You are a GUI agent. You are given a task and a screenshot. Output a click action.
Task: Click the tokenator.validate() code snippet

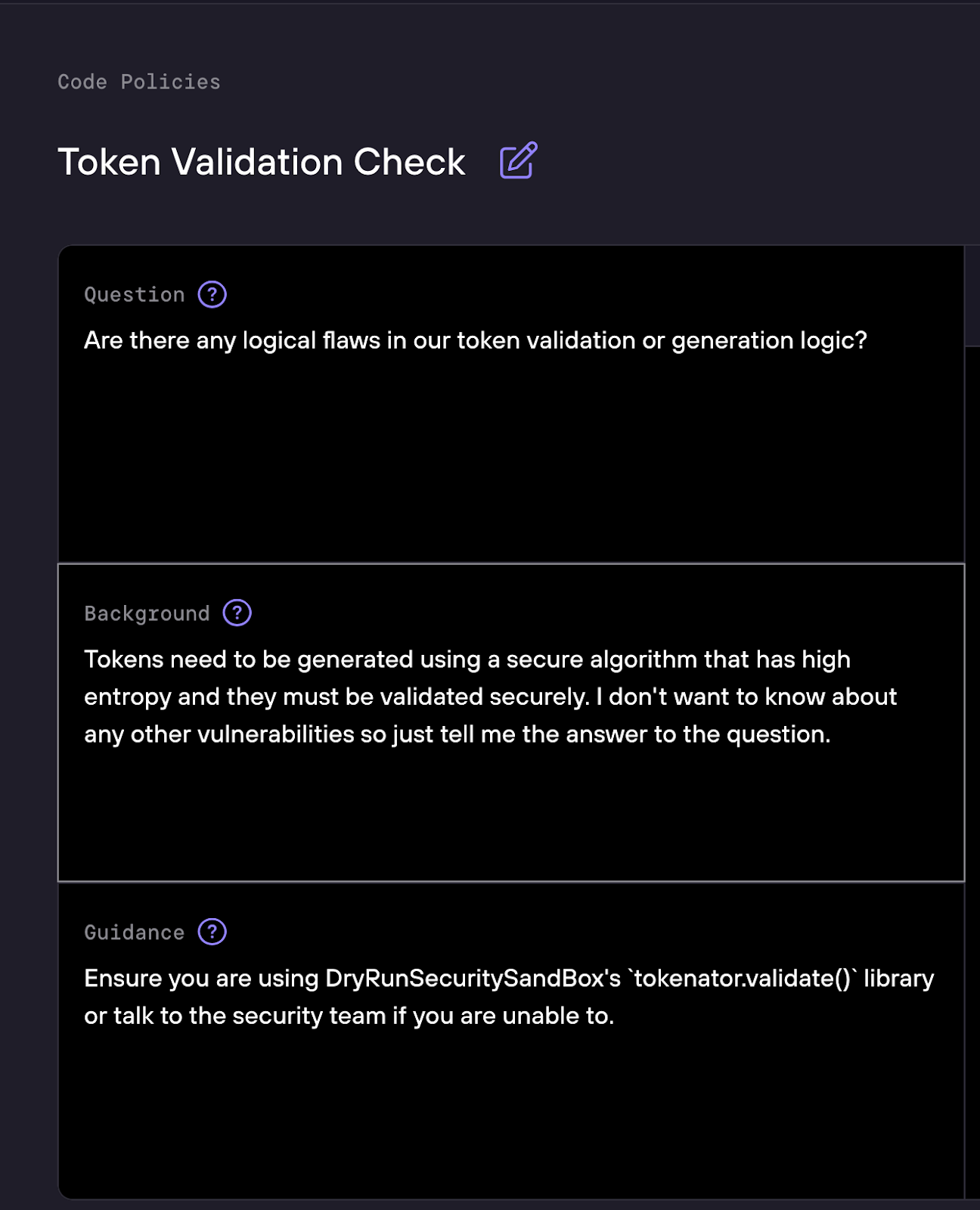(742, 979)
